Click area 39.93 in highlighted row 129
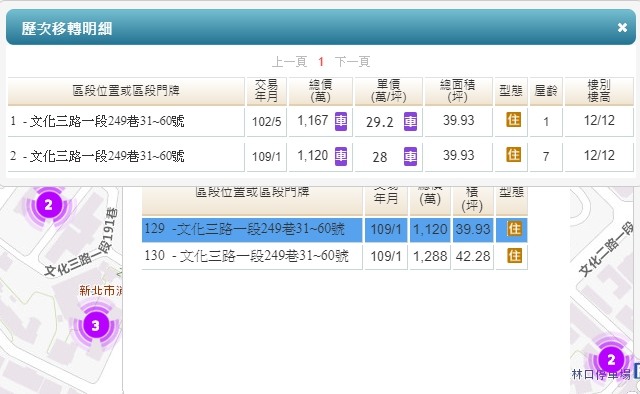Image resolution: width=640 pixels, height=394 pixels. tap(473, 229)
